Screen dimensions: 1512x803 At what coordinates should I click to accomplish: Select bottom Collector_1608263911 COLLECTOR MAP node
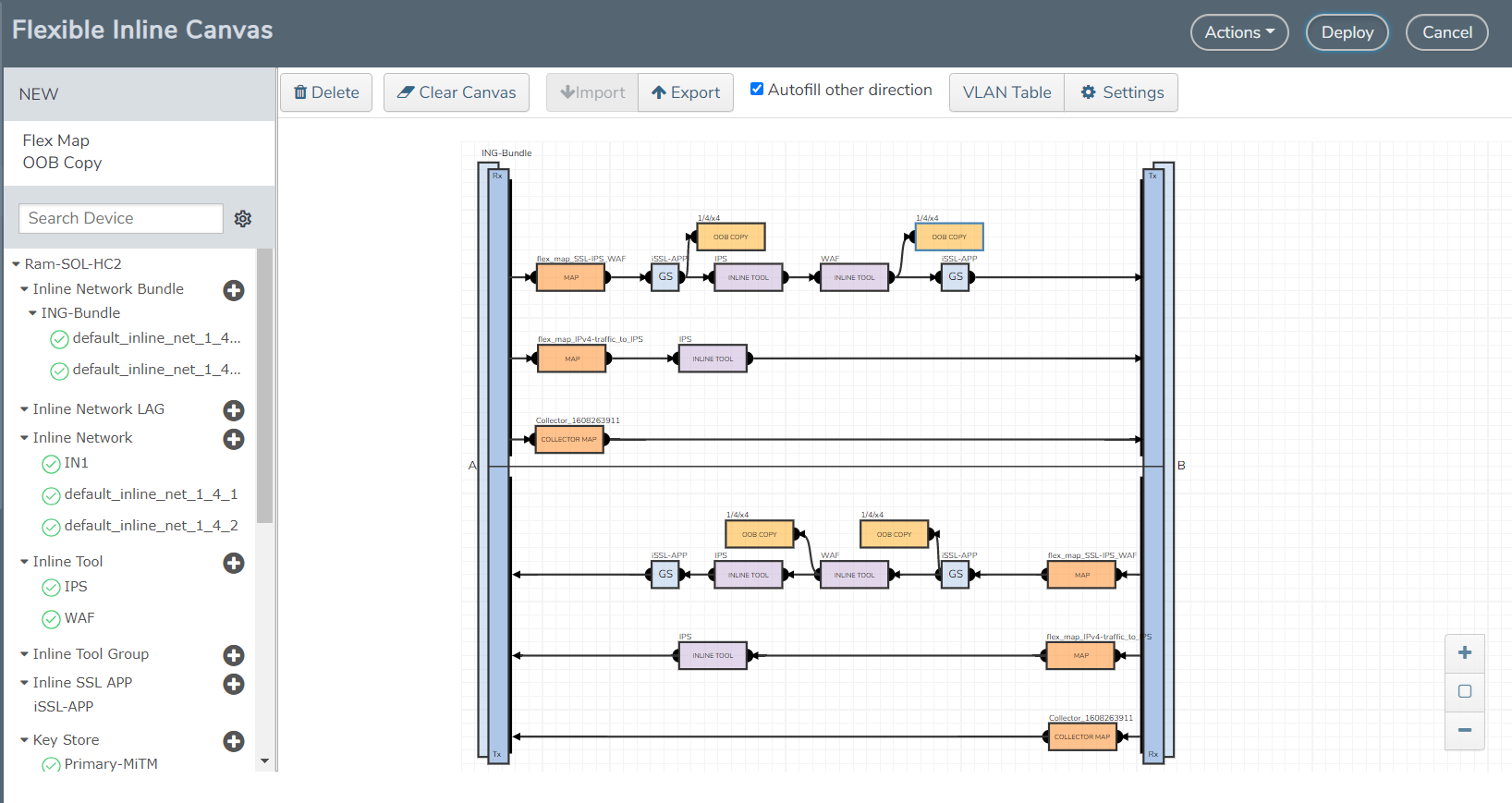coord(1082,736)
